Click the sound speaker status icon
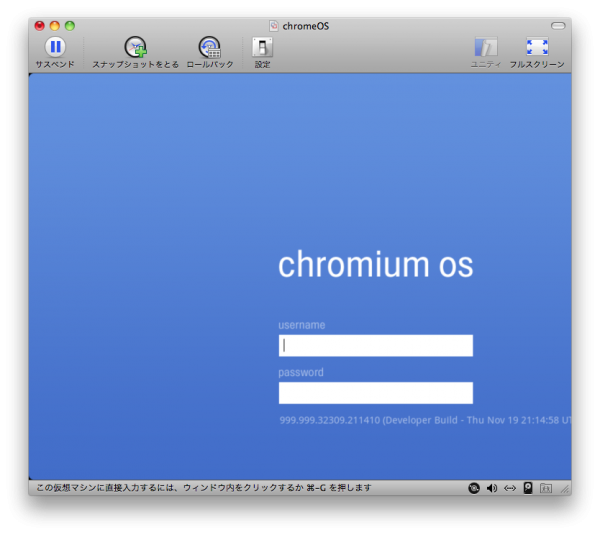Screen dimensions: 600x535 coord(492,488)
